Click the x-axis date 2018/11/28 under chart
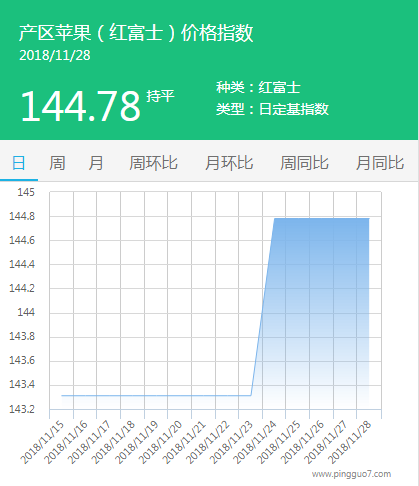This screenshot has width=419, height=486. pyautogui.click(x=350, y=442)
